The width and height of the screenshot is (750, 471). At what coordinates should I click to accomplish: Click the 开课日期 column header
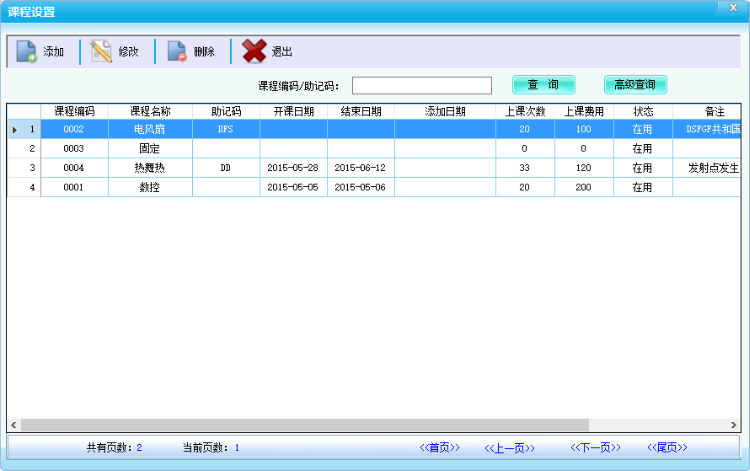294,111
